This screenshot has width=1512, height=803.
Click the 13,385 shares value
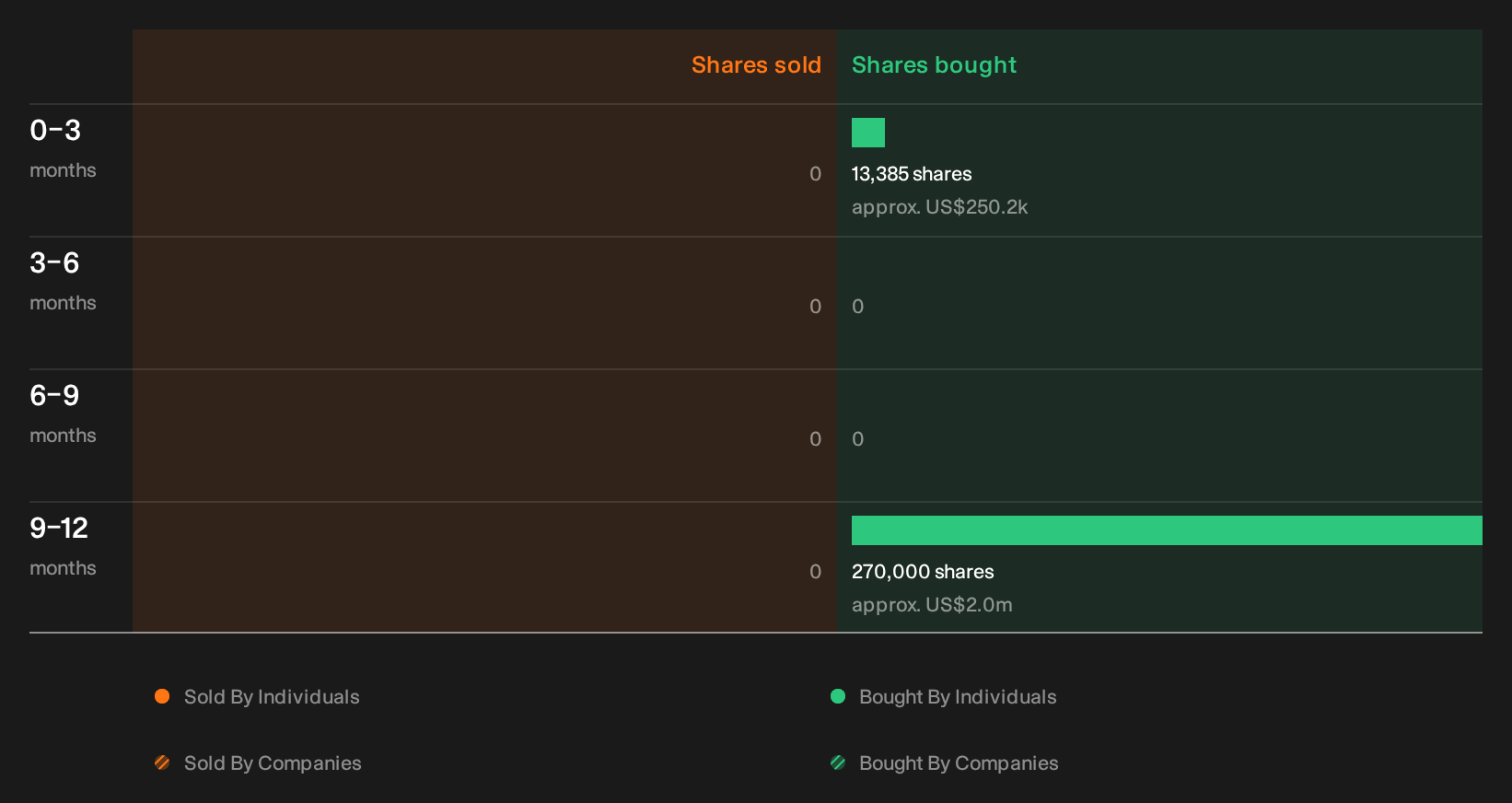912,174
